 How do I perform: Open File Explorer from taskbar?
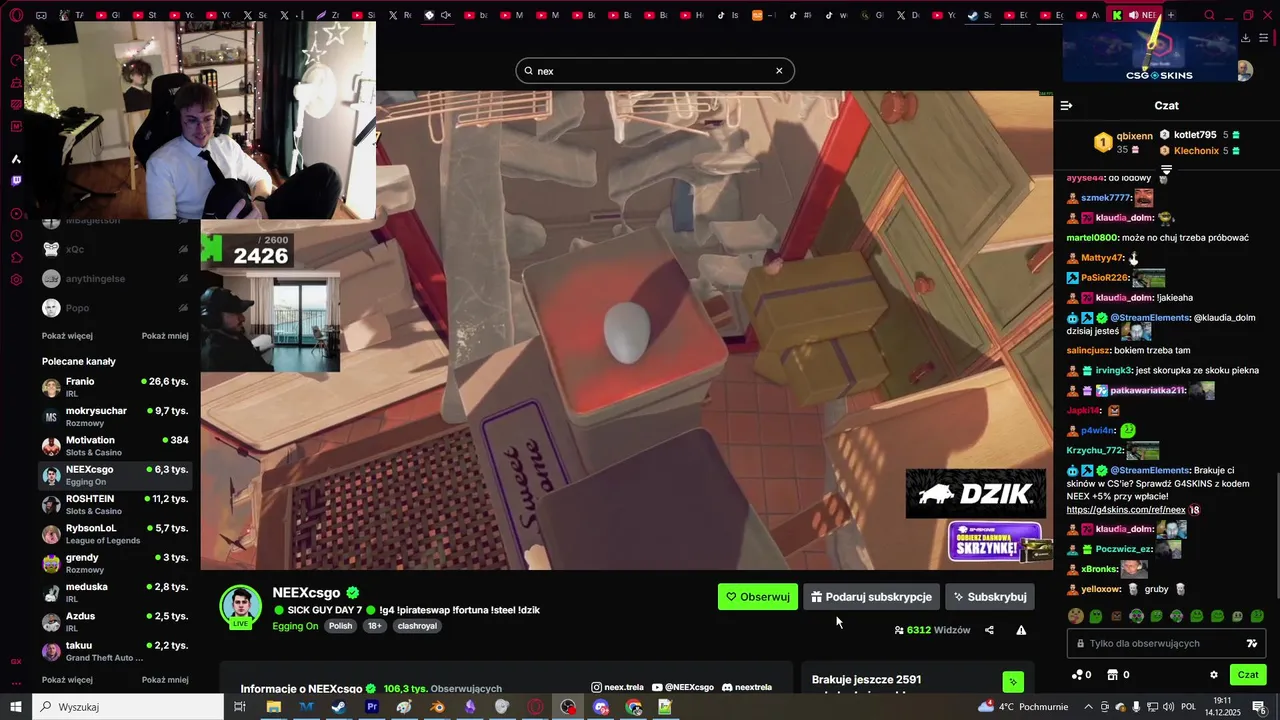point(273,707)
